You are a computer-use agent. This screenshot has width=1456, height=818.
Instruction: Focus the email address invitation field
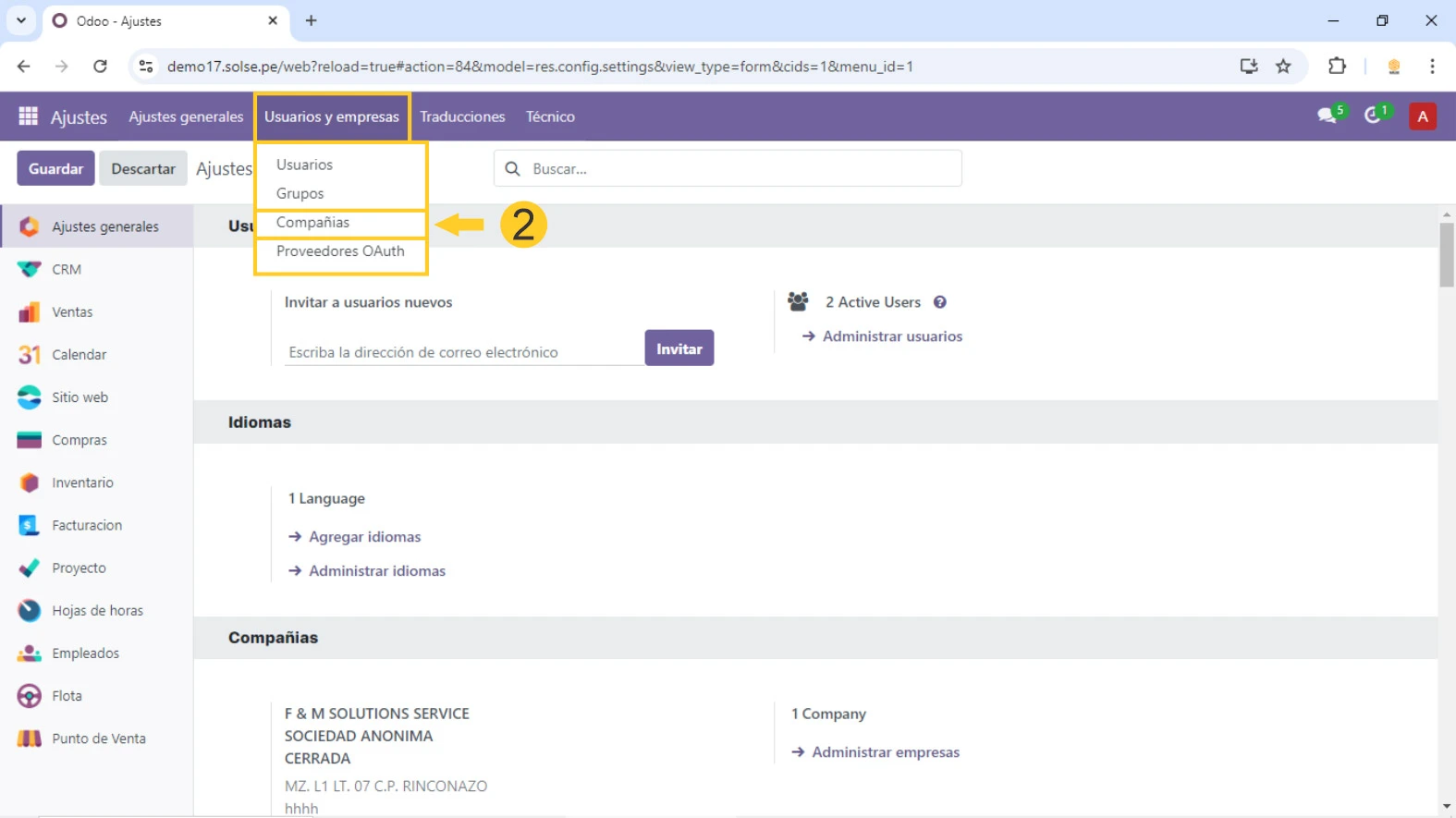point(462,352)
